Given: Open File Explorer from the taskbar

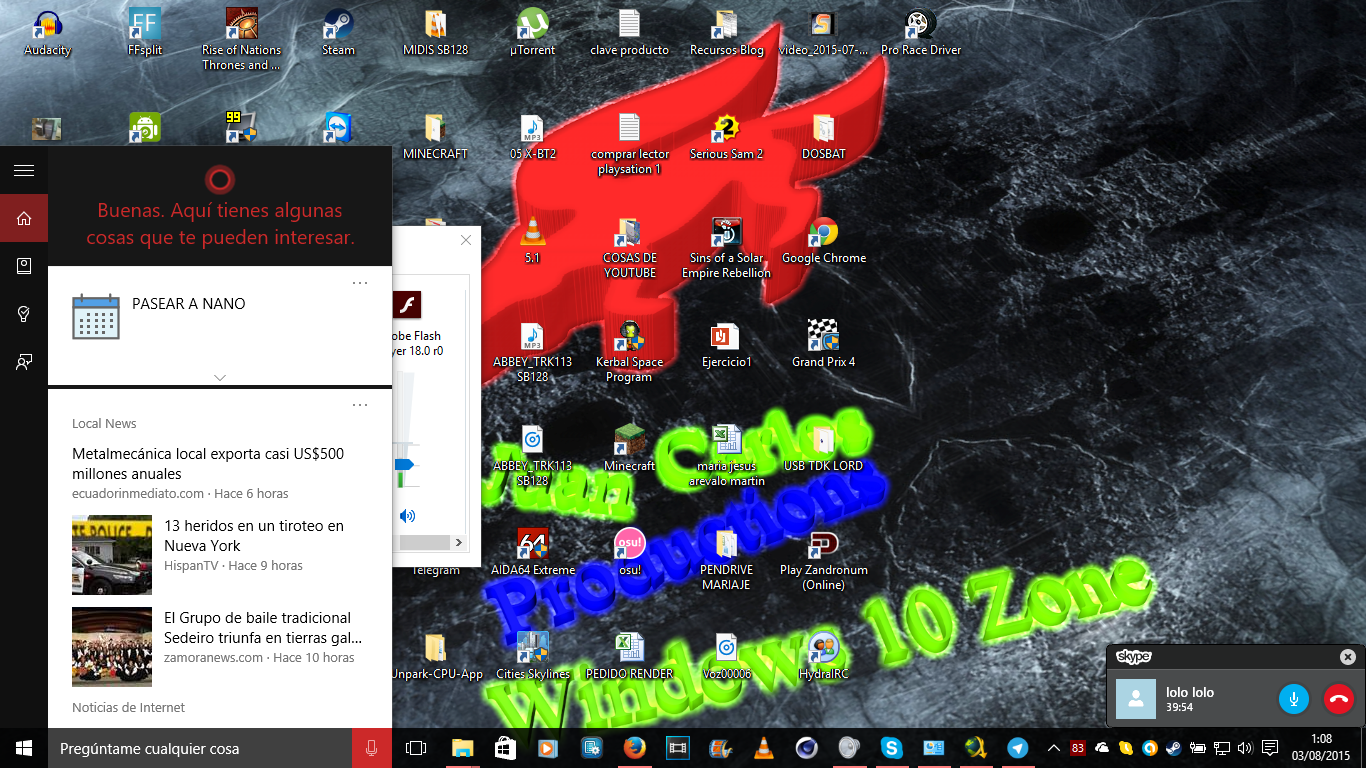Looking at the screenshot, I should [x=462, y=748].
